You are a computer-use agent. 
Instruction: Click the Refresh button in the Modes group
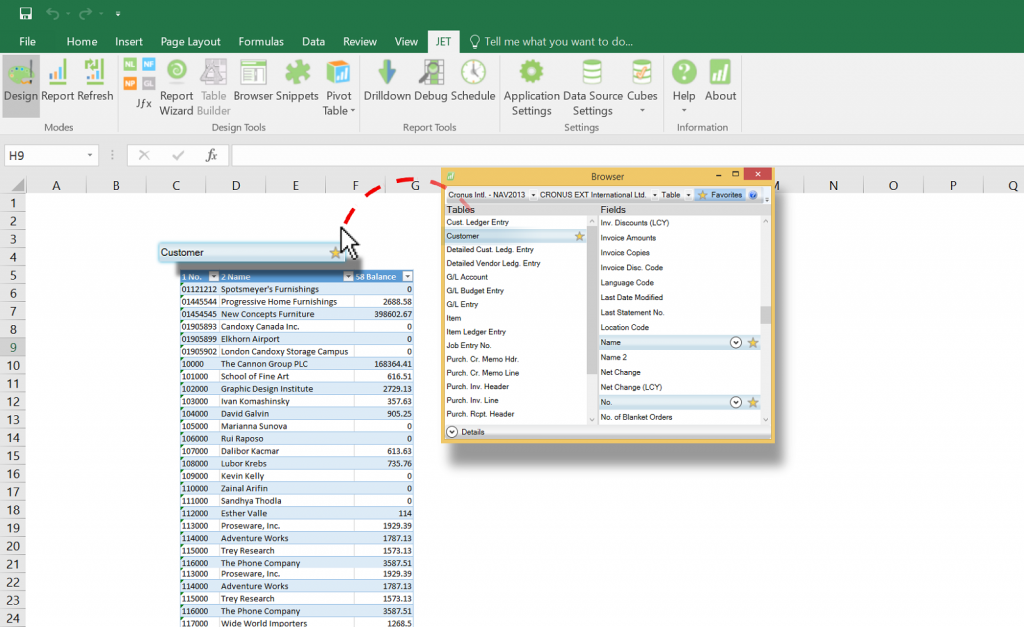[95, 82]
